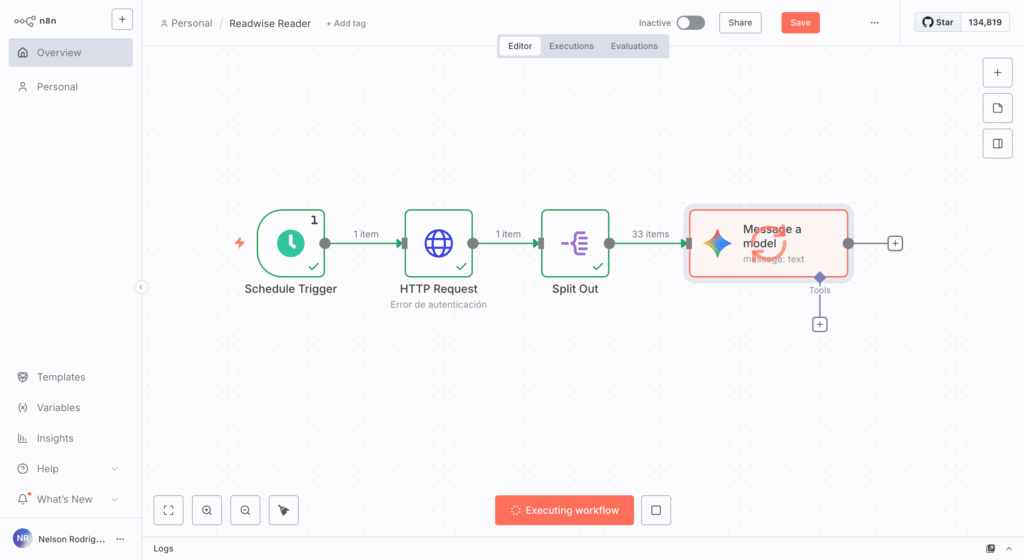Screen dimensions: 1024x560
Task: Open Personal in the sidebar
Action: point(71,87)
